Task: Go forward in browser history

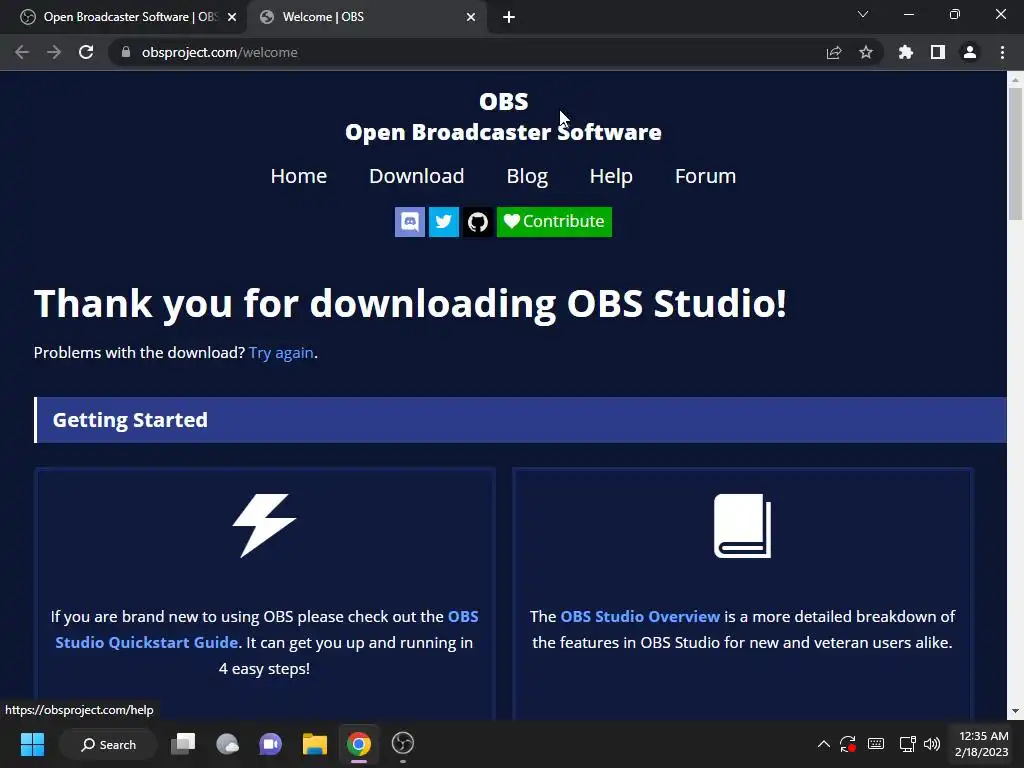Action: (x=54, y=52)
